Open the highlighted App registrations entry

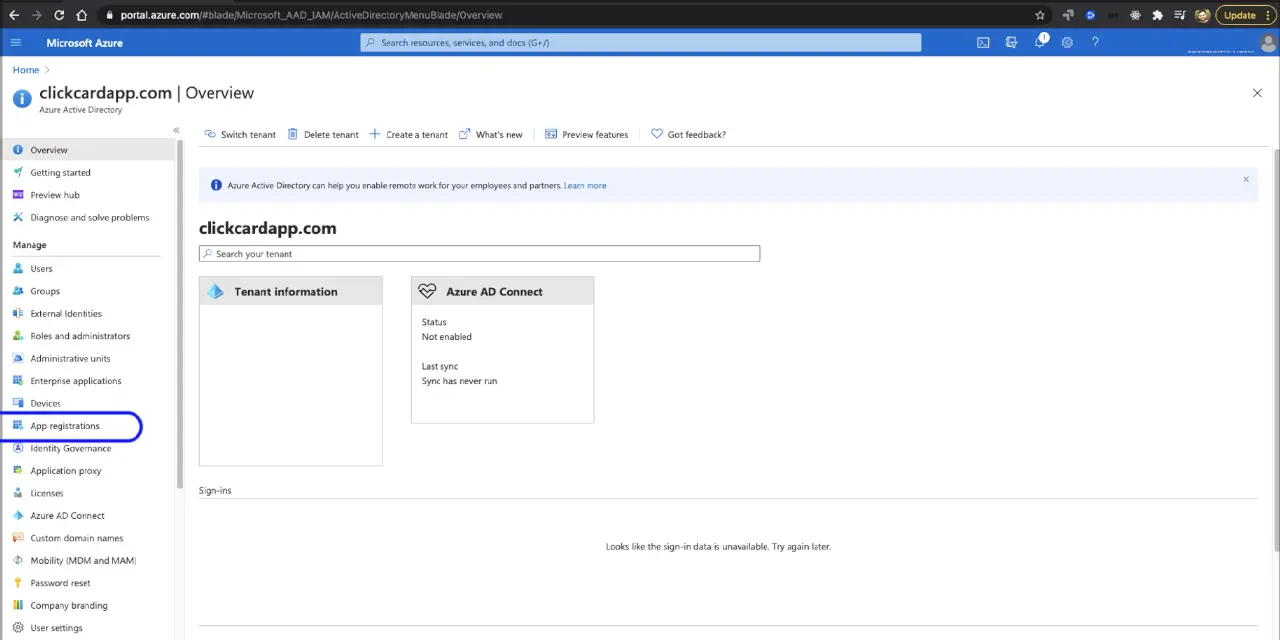64,425
